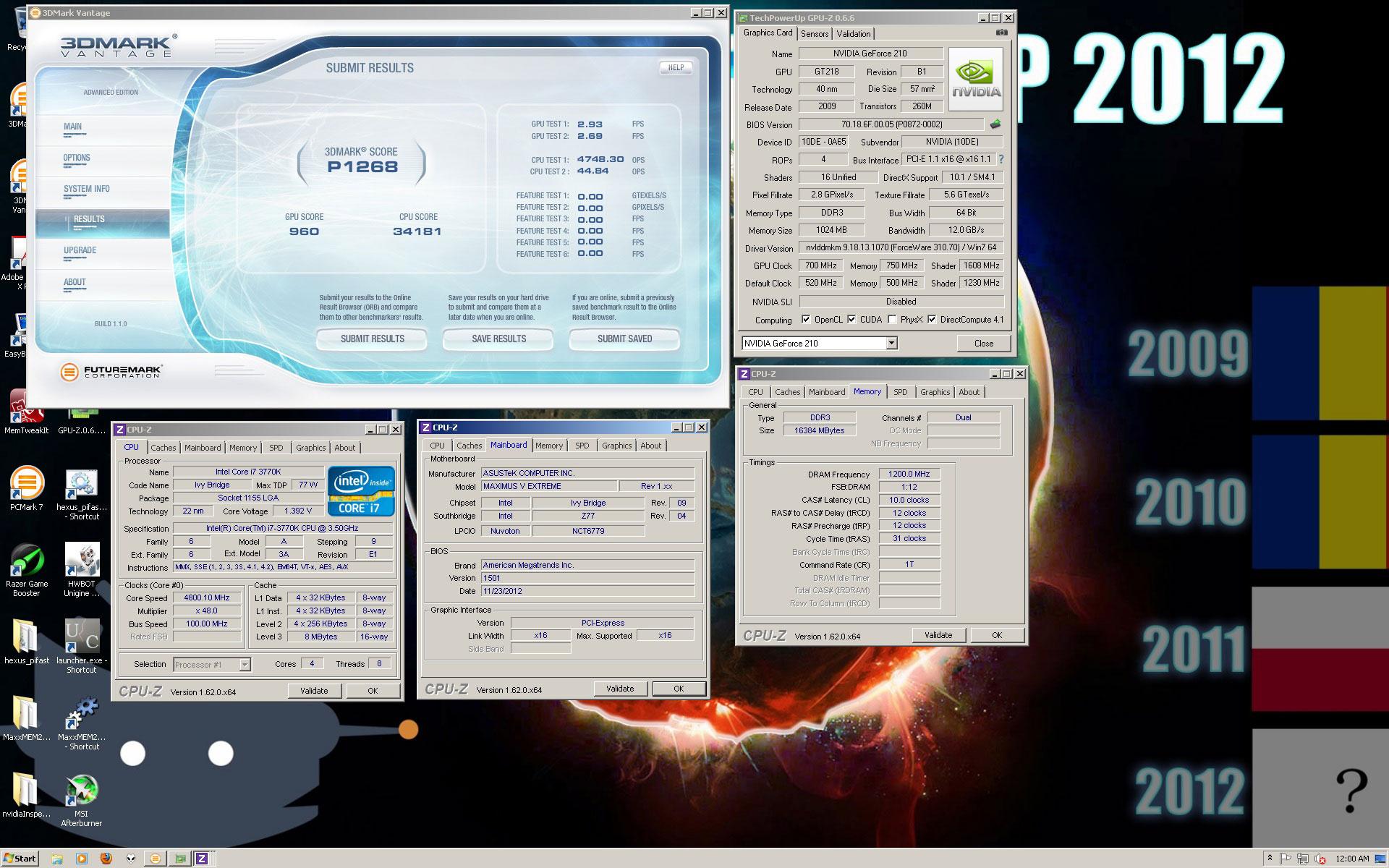The width and height of the screenshot is (1389, 868).
Task: Click HELP button in 3DMark Vantage
Action: (x=676, y=67)
